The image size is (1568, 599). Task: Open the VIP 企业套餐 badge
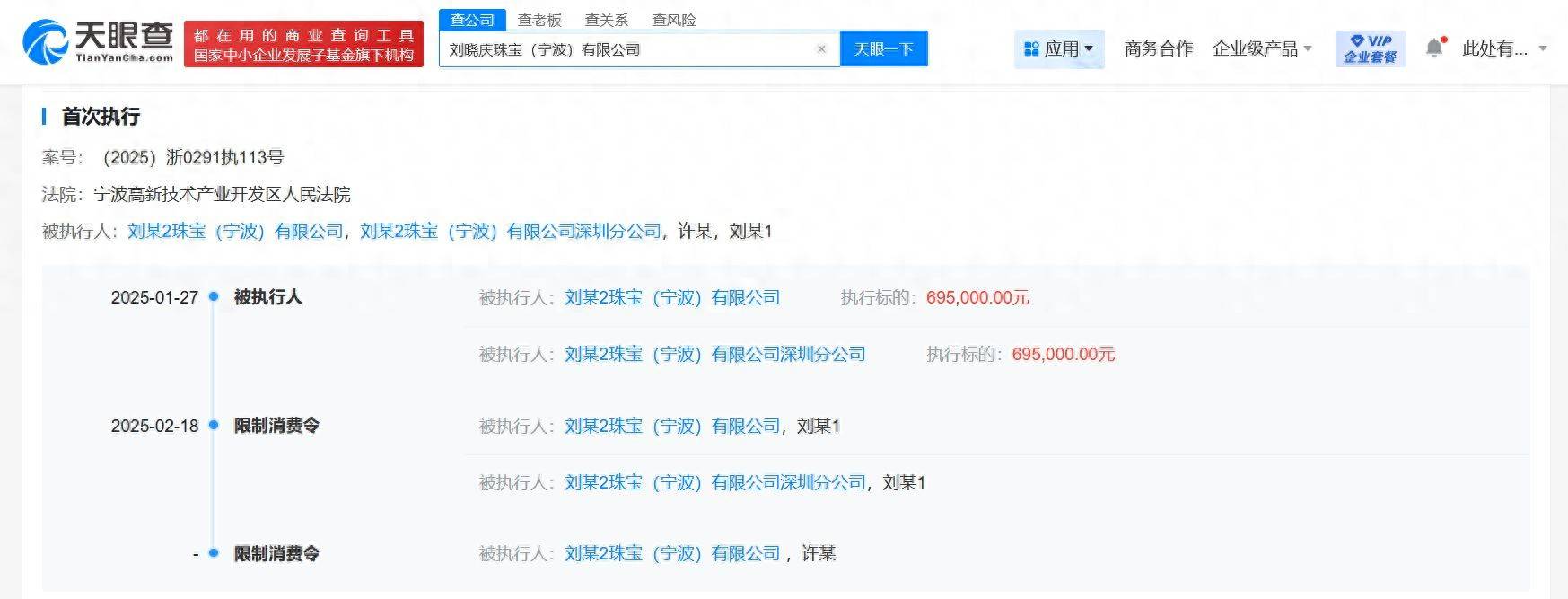[1370, 48]
